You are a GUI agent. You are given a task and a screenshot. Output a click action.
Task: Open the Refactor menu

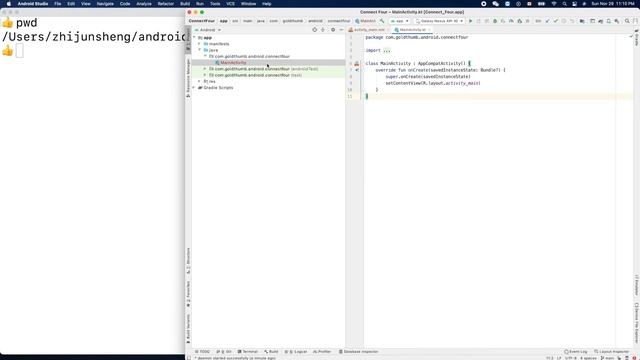166,4
